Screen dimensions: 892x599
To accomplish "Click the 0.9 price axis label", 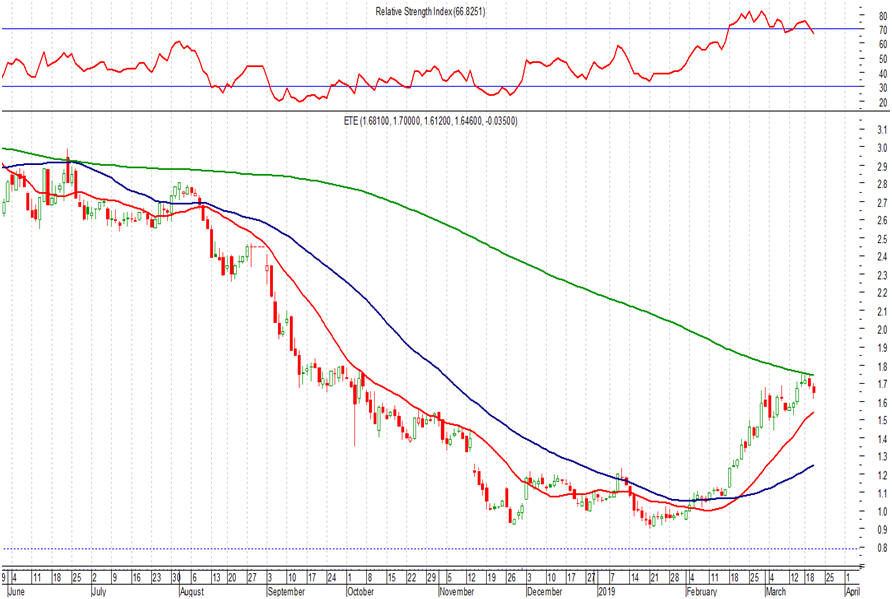I will pos(882,530).
